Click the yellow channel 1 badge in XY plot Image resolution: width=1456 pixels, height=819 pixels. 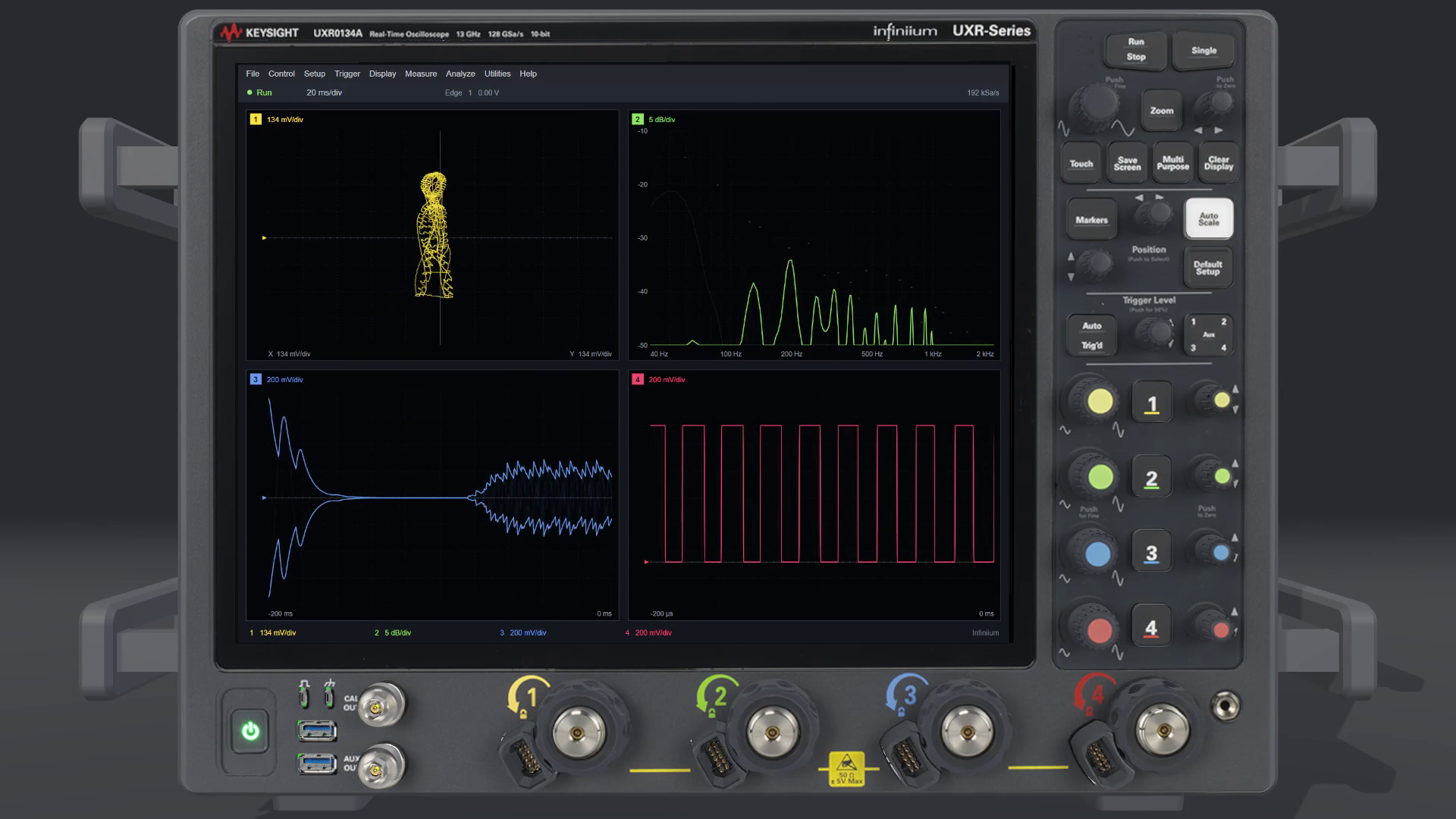[256, 119]
